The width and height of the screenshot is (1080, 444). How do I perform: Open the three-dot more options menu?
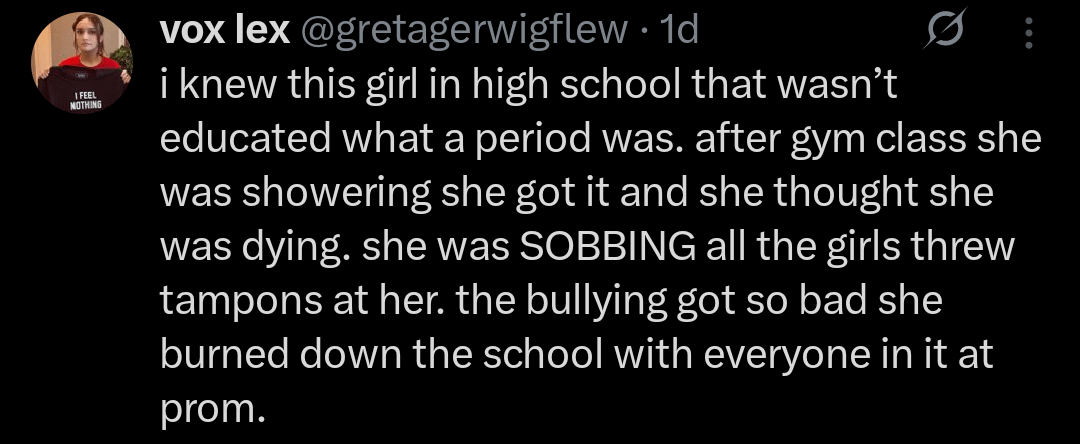pyautogui.click(x=1027, y=35)
